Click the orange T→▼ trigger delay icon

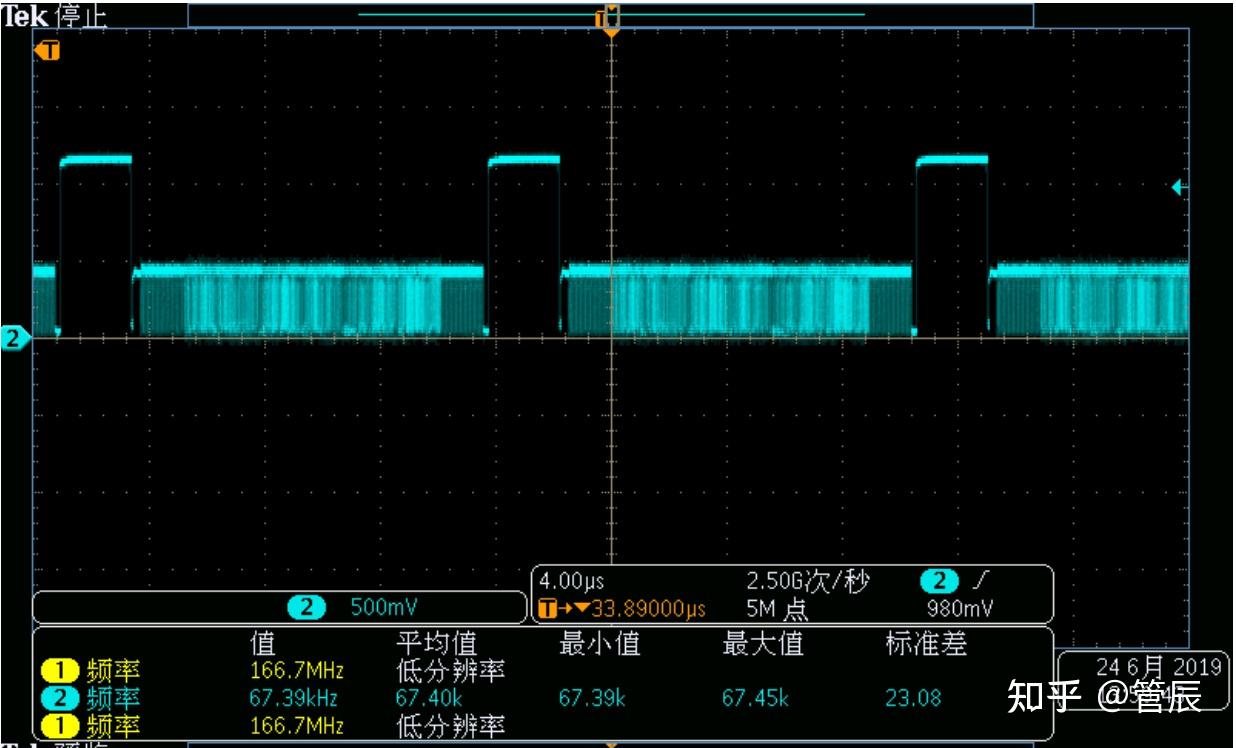pos(555,605)
